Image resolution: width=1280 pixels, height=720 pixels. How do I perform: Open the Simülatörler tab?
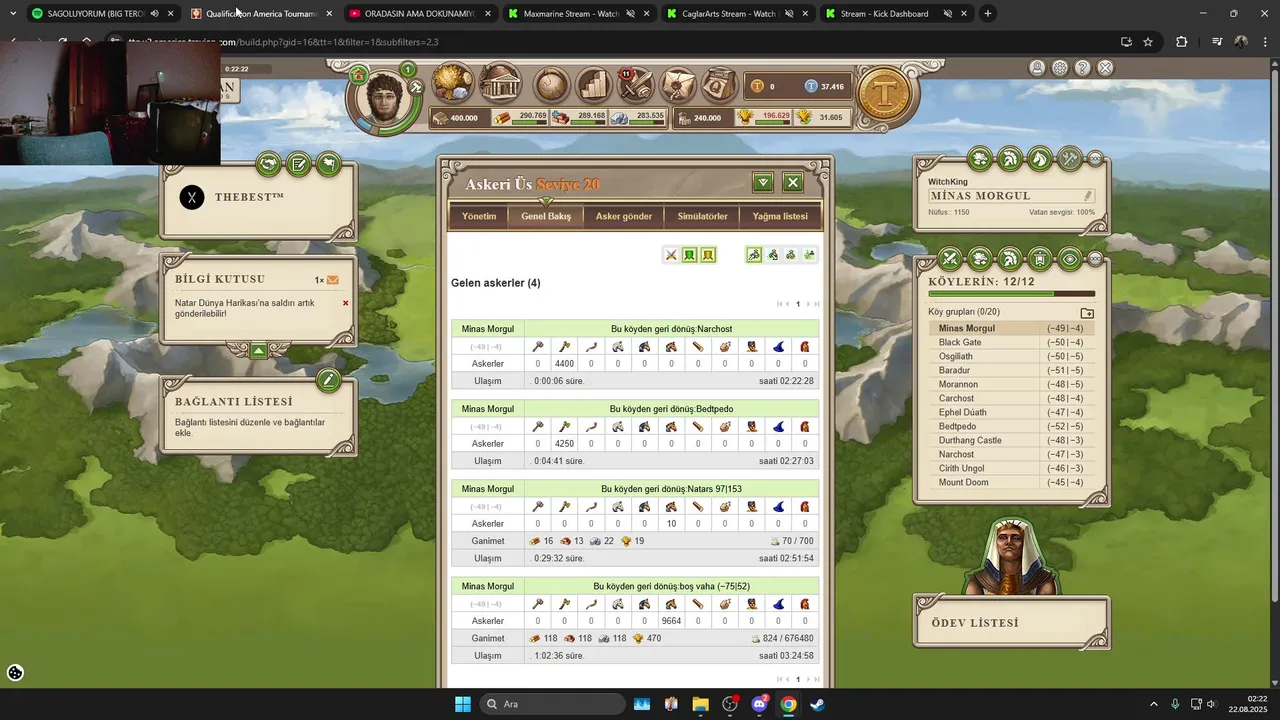point(703,216)
